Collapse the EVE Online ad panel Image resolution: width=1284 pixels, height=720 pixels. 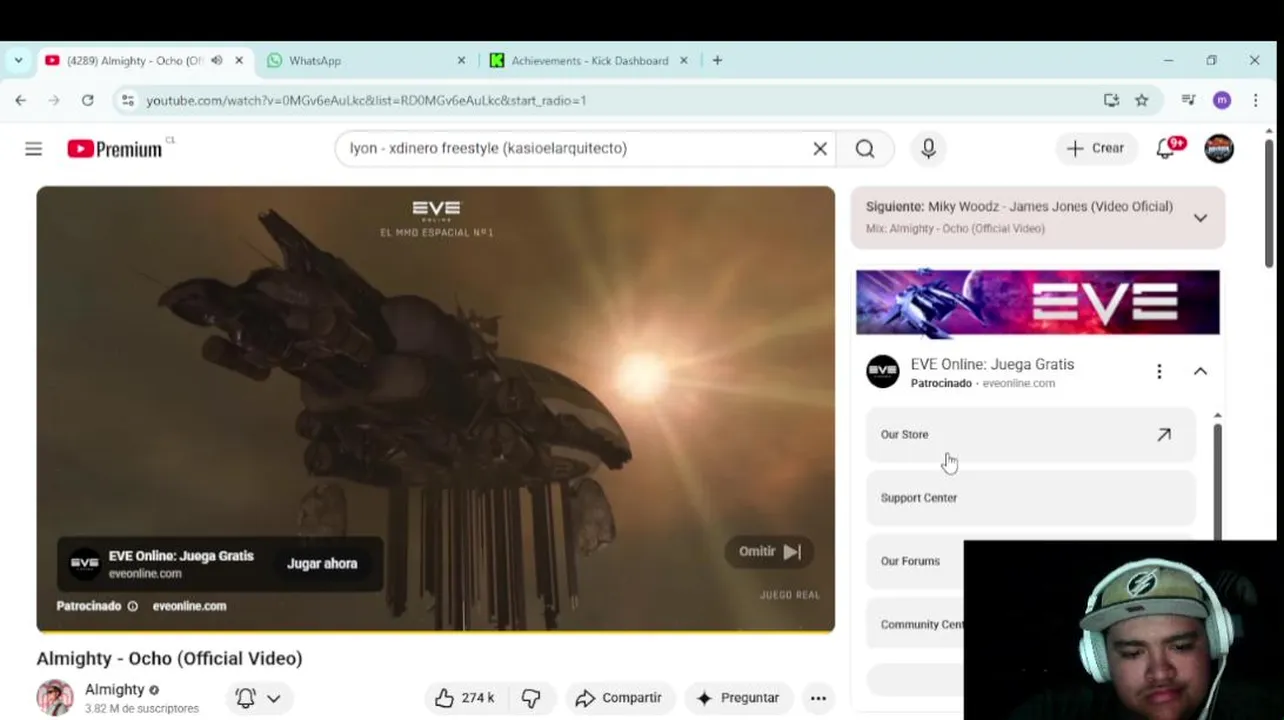coord(1200,372)
